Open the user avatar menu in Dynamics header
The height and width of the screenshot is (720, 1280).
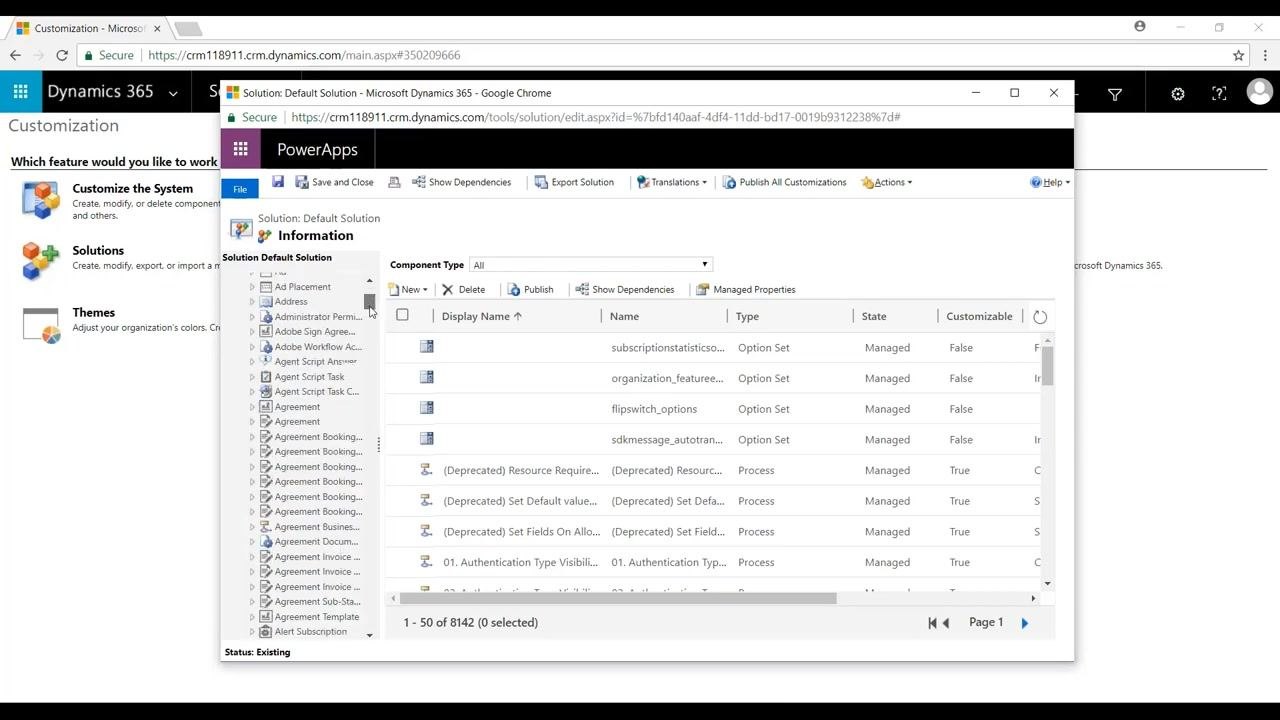point(1259,92)
